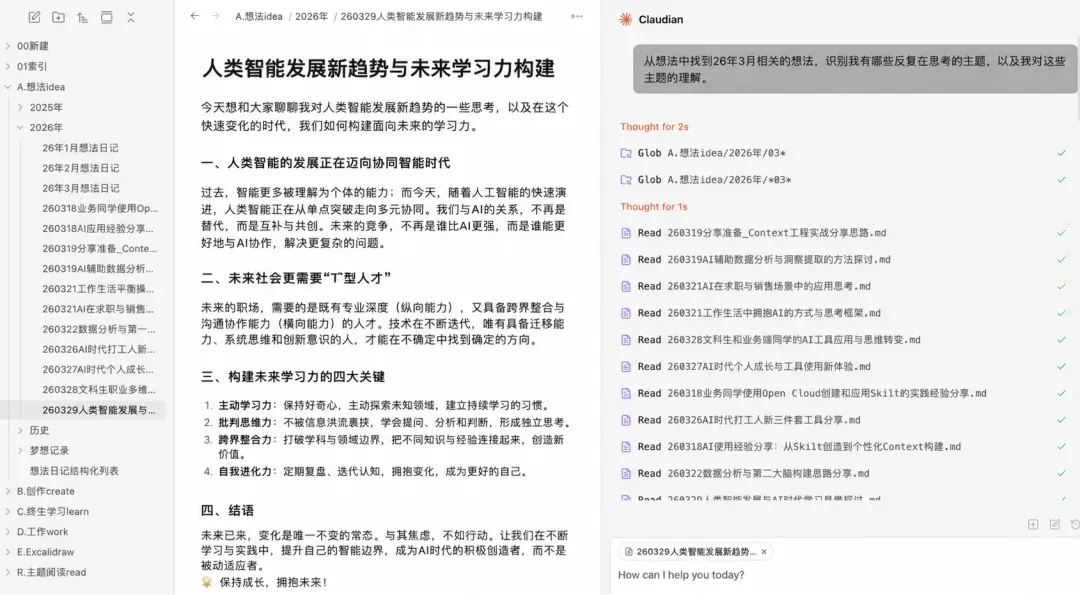This screenshot has height=595, width=1080.
Task: Open the Read 260319AI辅助数据分析 tool row
Action: (x=844, y=260)
